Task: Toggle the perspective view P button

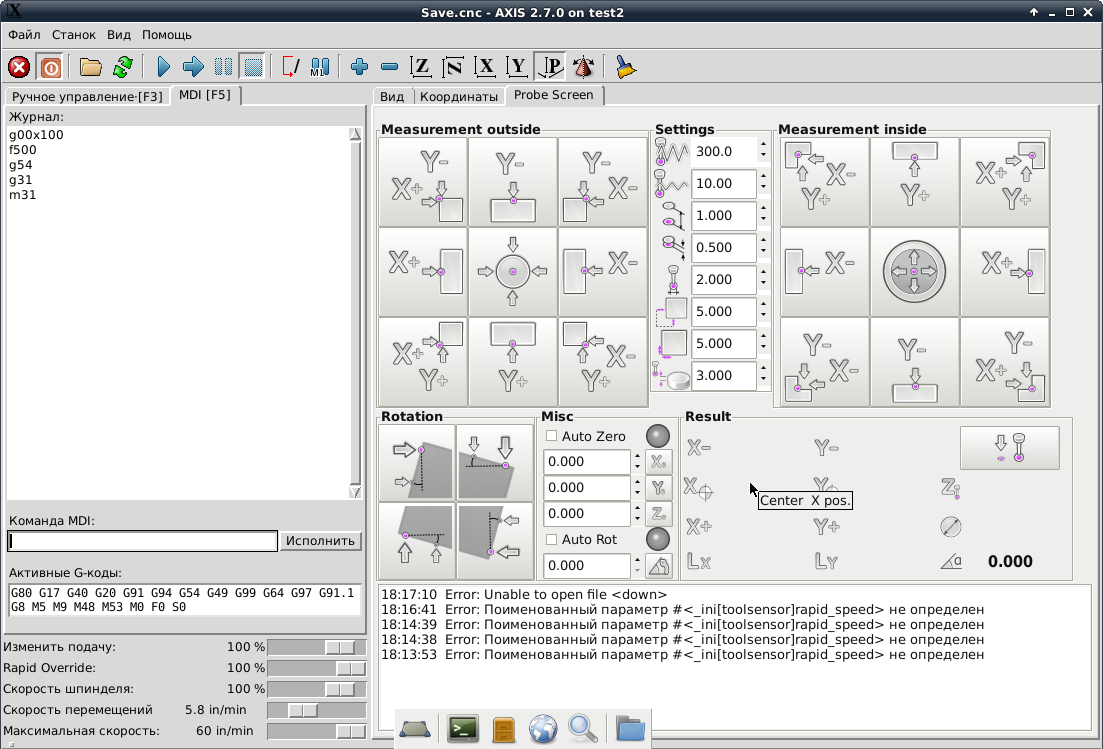Action: (x=550, y=67)
